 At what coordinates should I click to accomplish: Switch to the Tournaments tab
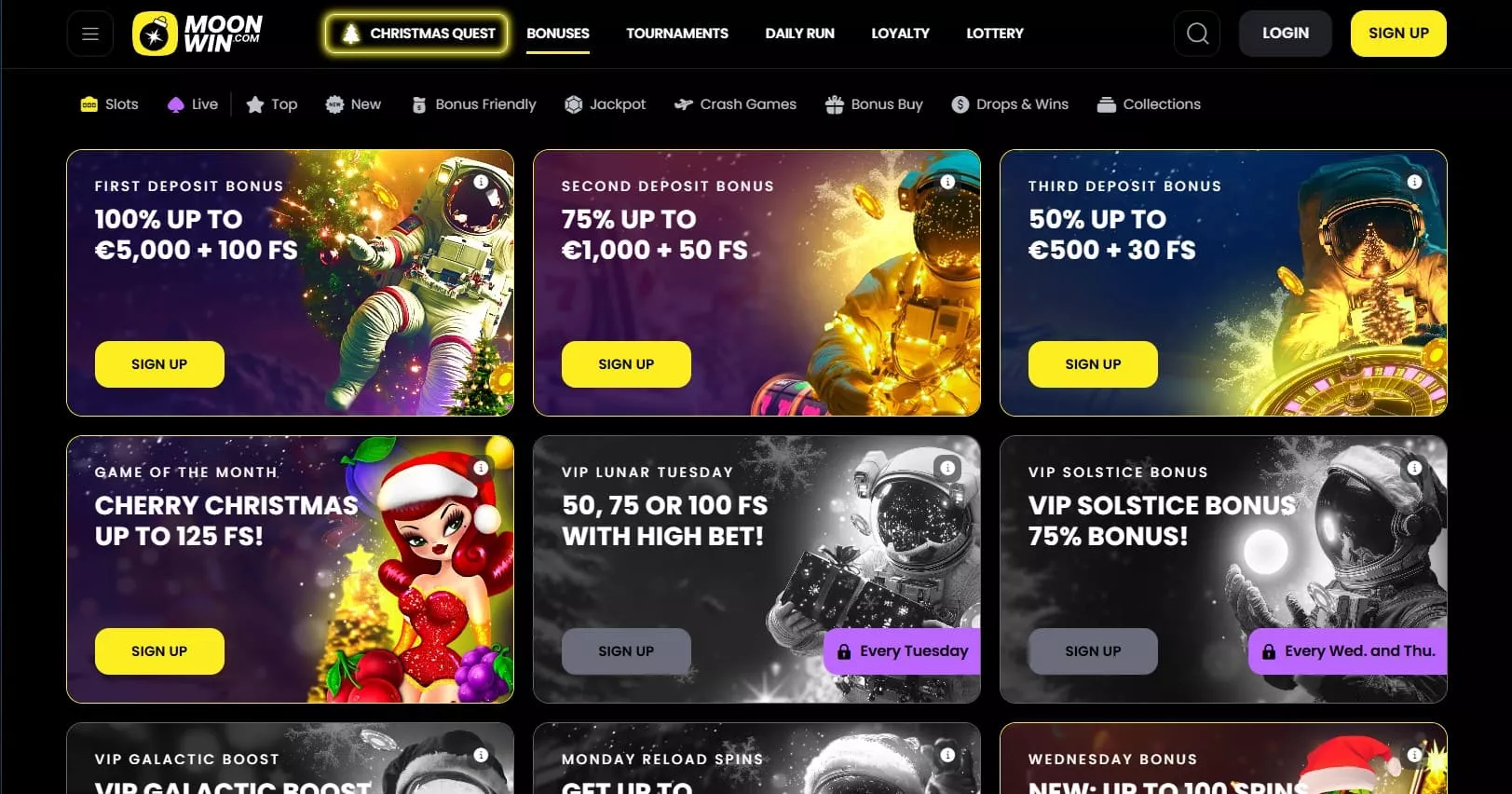[x=677, y=34]
